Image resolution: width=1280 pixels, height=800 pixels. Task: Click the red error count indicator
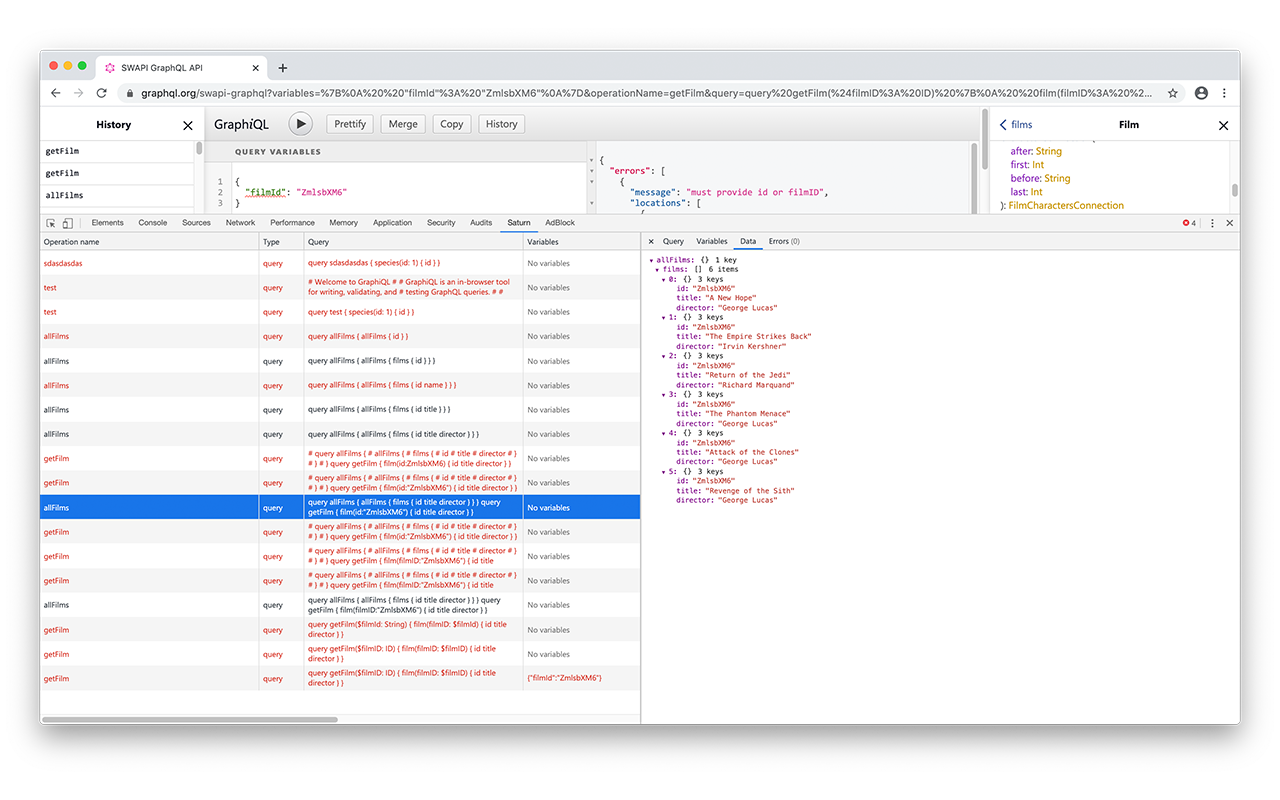pyautogui.click(x=1189, y=223)
